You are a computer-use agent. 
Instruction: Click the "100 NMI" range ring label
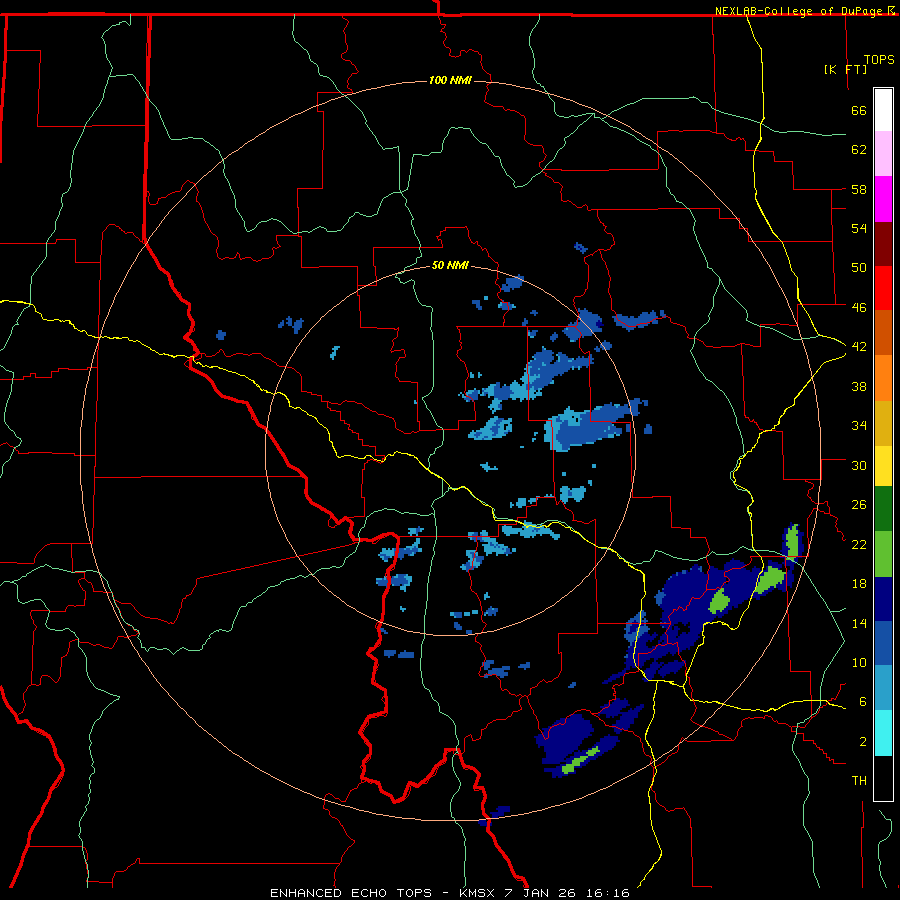pos(450,80)
